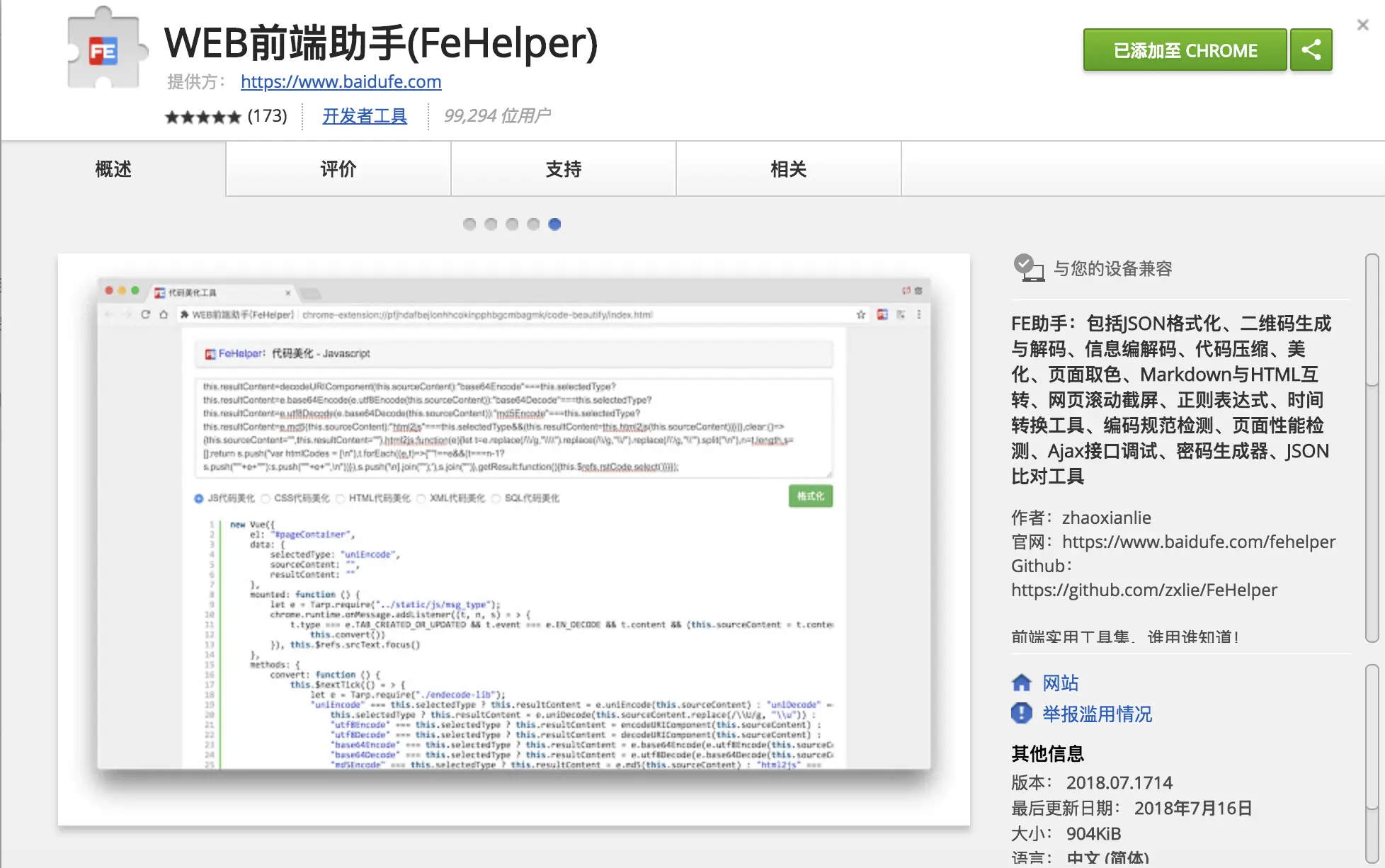Screen dimensions: 1385x868
Task: Click the warning icon beside 举报滥用情况
Action: point(1020,714)
